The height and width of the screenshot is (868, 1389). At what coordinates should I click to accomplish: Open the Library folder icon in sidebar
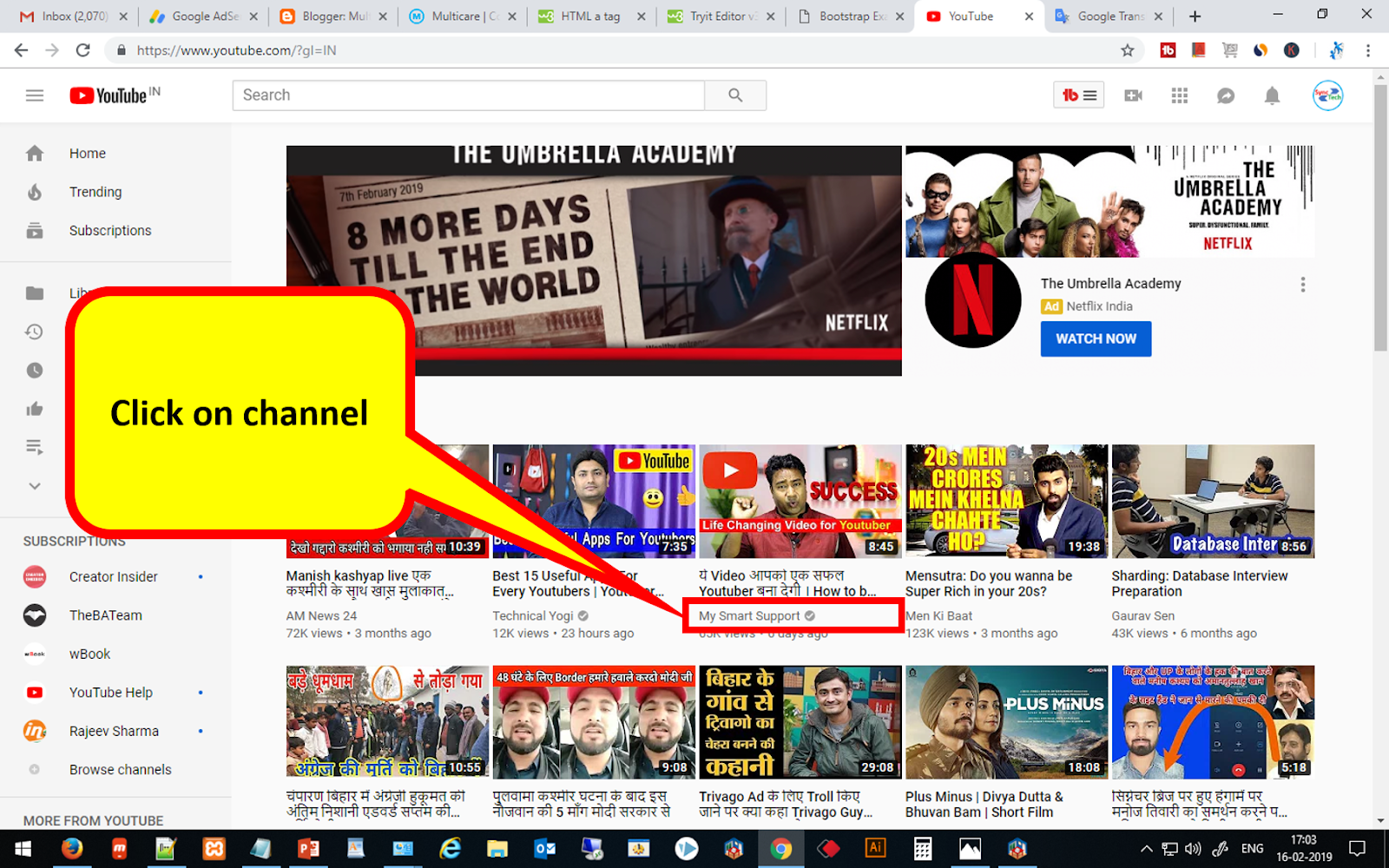(x=35, y=293)
